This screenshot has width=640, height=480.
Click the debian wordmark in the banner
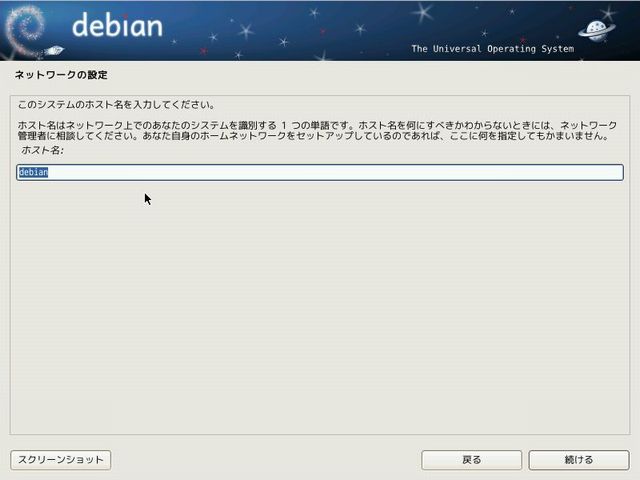(x=117, y=25)
